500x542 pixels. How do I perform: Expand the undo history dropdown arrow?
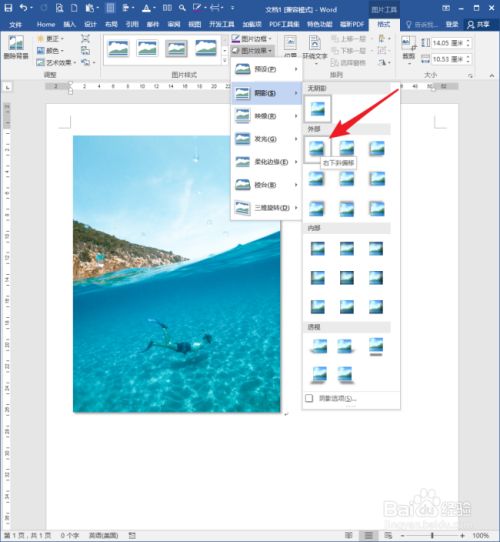tap(31, 8)
